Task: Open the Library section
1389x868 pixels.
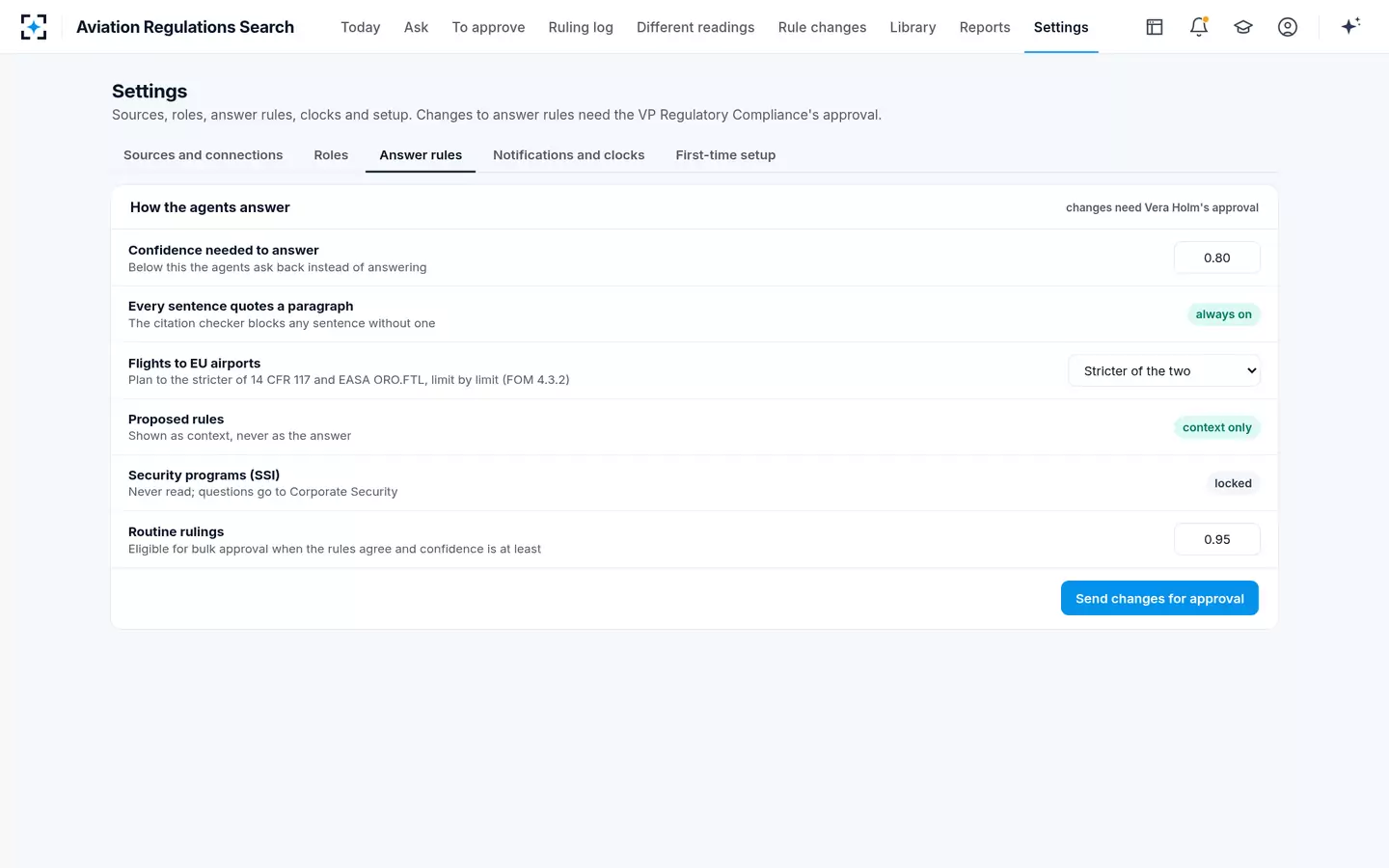Action: coord(913,27)
